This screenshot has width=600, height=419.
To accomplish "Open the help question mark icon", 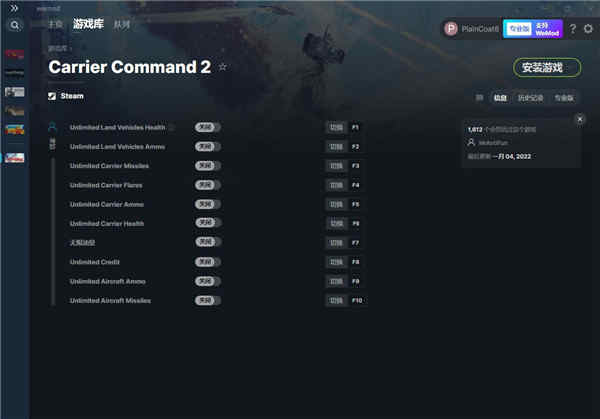I will tap(572, 29).
